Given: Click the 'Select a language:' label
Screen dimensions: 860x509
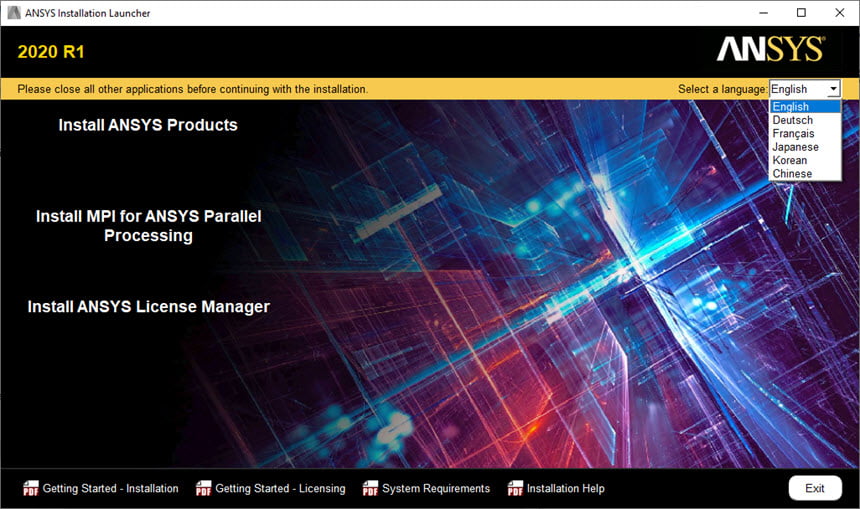Looking at the screenshot, I should click(722, 89).
